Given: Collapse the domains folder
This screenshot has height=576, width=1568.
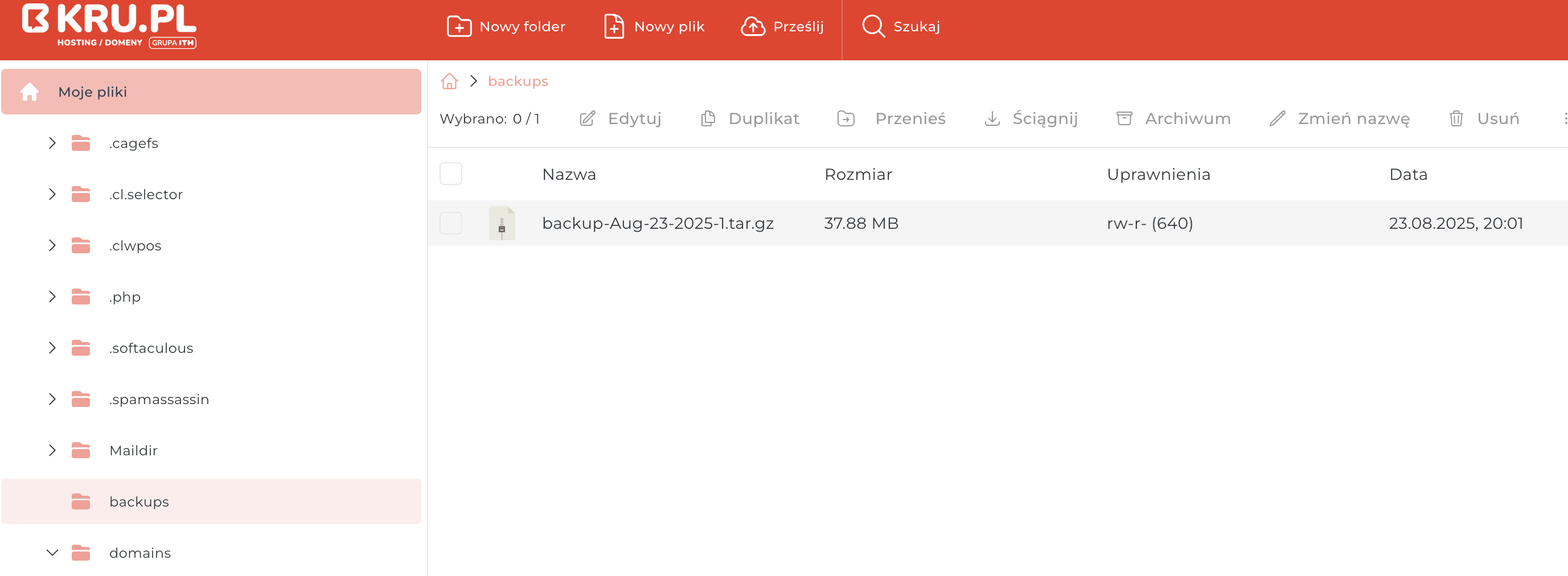Looking at the screenshot, I should (52, 553).
